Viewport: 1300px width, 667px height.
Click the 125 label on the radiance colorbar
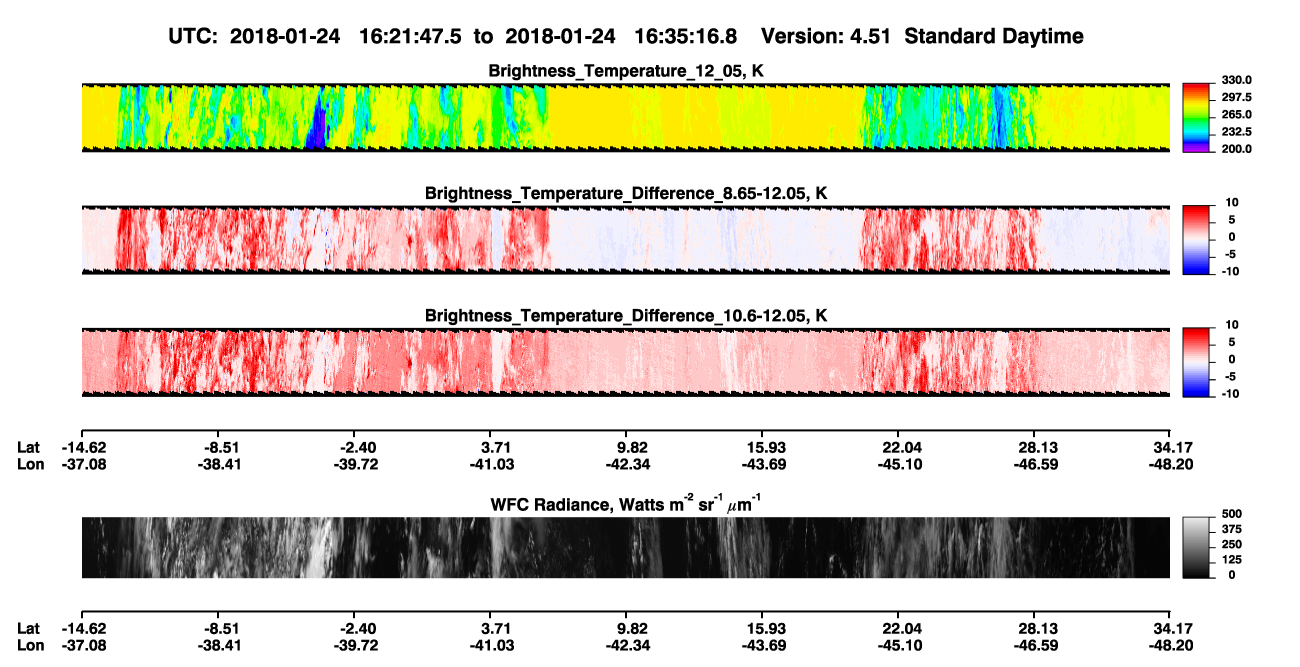(x=1233, y=560)
